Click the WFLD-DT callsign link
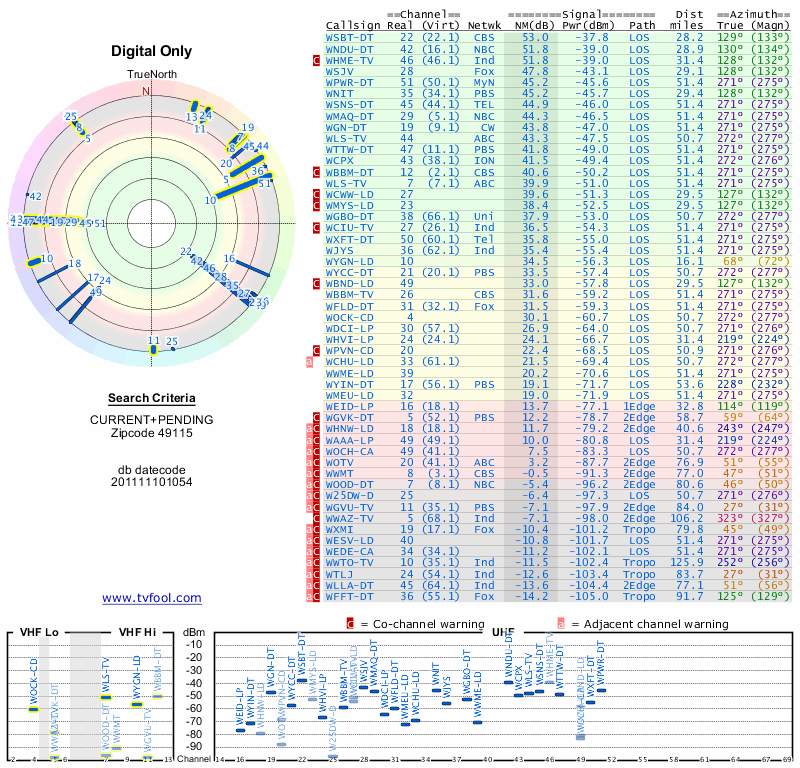The height and width of the screenshot is (768, 800). (x=349, y=306)
